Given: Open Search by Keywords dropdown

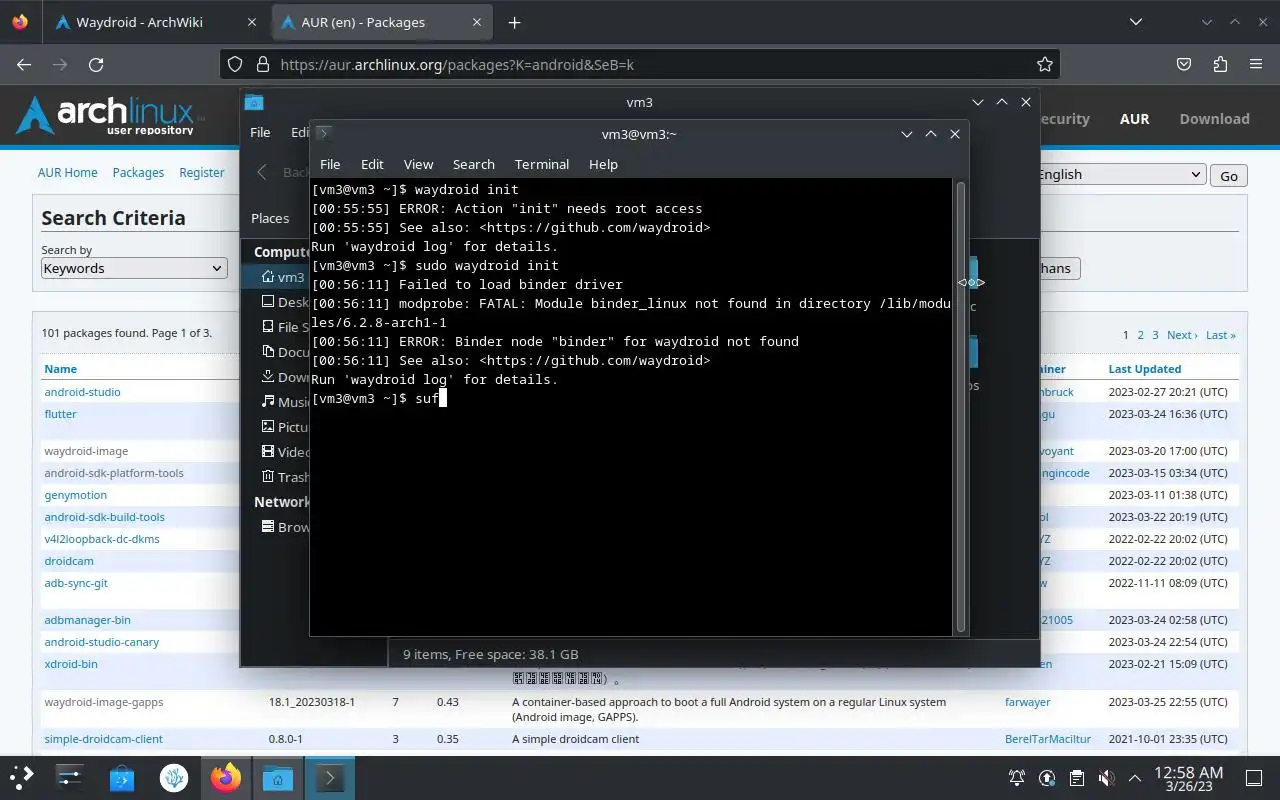Looking at the screenshot, I should pos(134,268).
